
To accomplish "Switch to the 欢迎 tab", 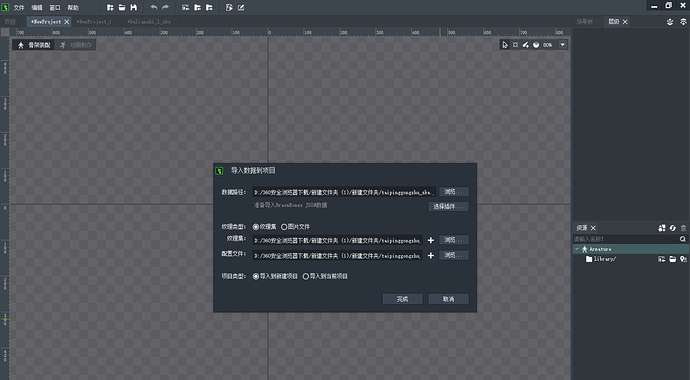I will [x=11, y=22].
